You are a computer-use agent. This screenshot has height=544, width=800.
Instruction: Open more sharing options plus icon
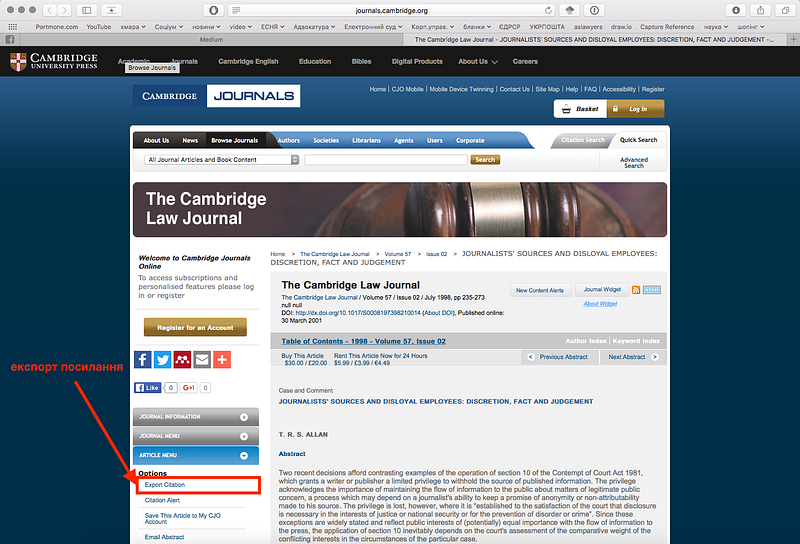222,360
